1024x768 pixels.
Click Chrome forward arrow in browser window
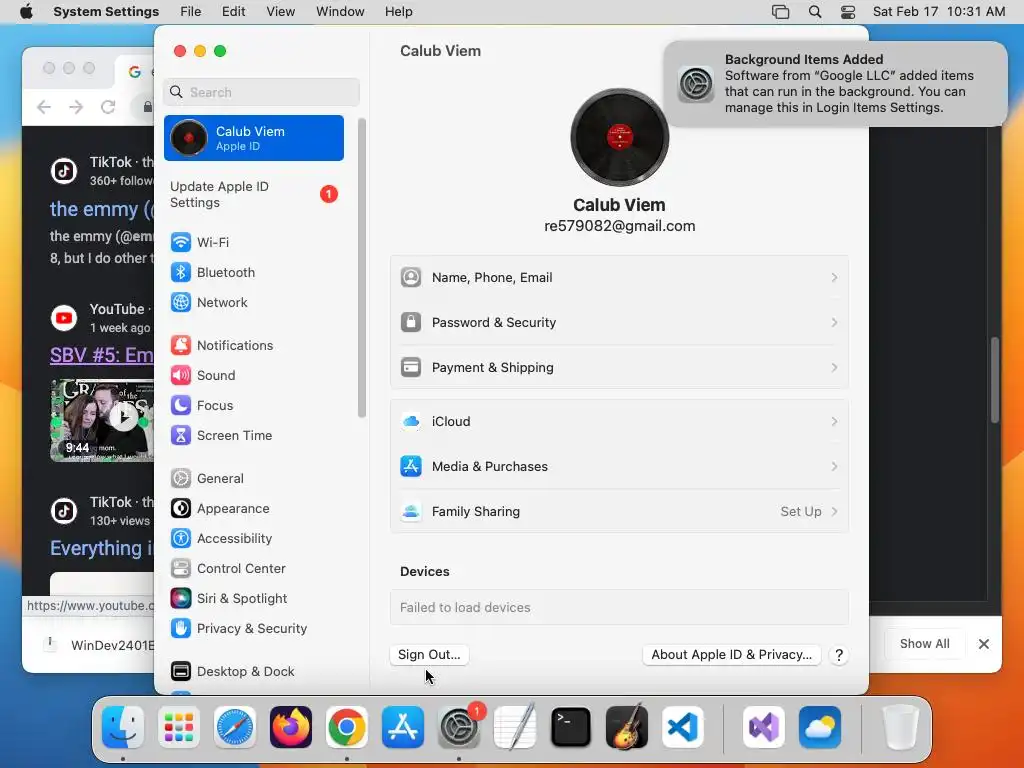[x=76, y=107]
